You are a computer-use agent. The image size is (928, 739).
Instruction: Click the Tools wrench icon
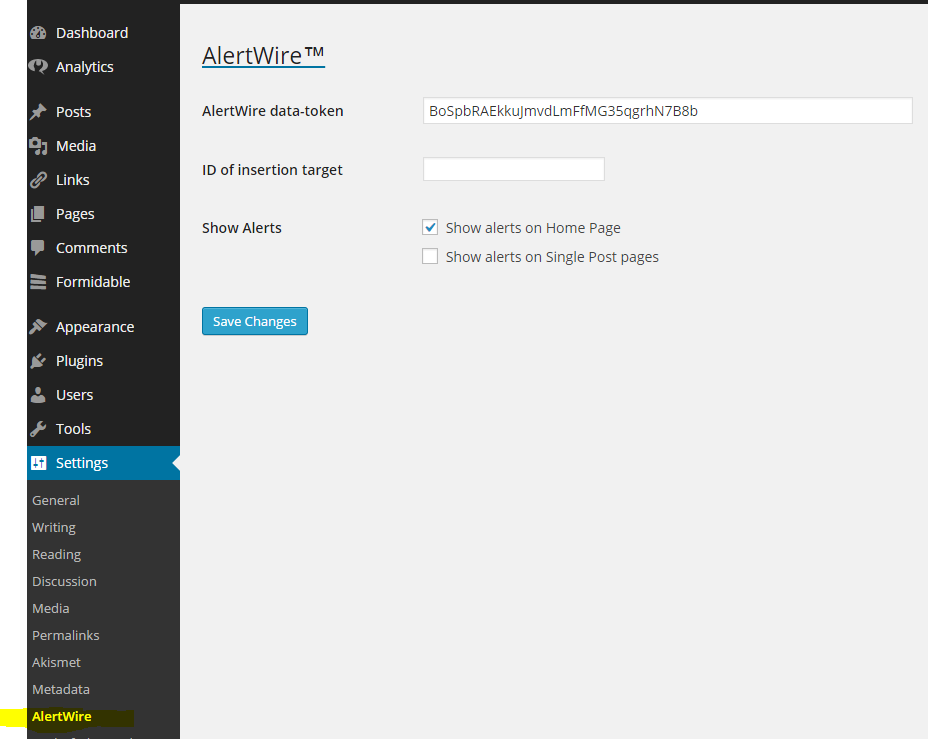[x=38, y=429]
